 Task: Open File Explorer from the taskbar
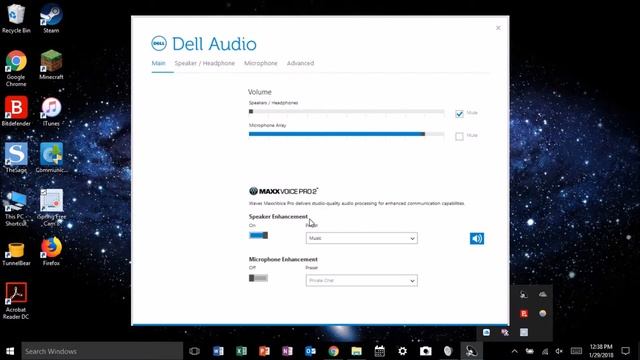356,351
